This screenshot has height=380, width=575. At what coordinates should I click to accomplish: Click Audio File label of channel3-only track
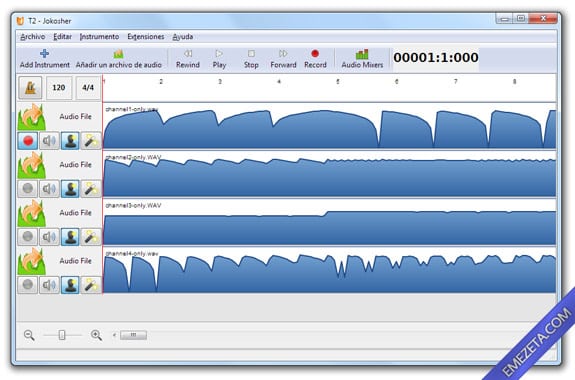click(75, 212)
